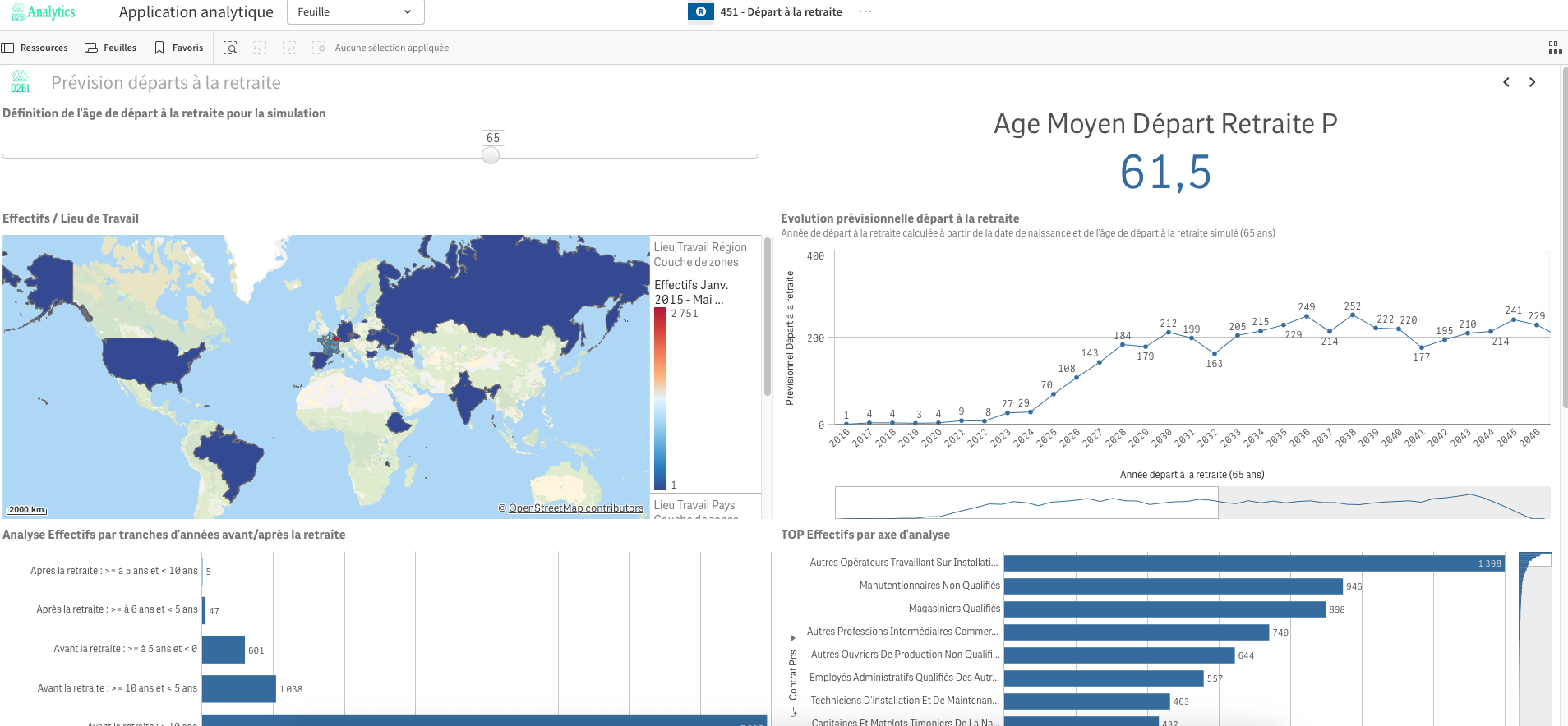Screen dimensions: 1568x726
Task: Click the D2BI Analytics logo
Action: click(x=43, y=12)
